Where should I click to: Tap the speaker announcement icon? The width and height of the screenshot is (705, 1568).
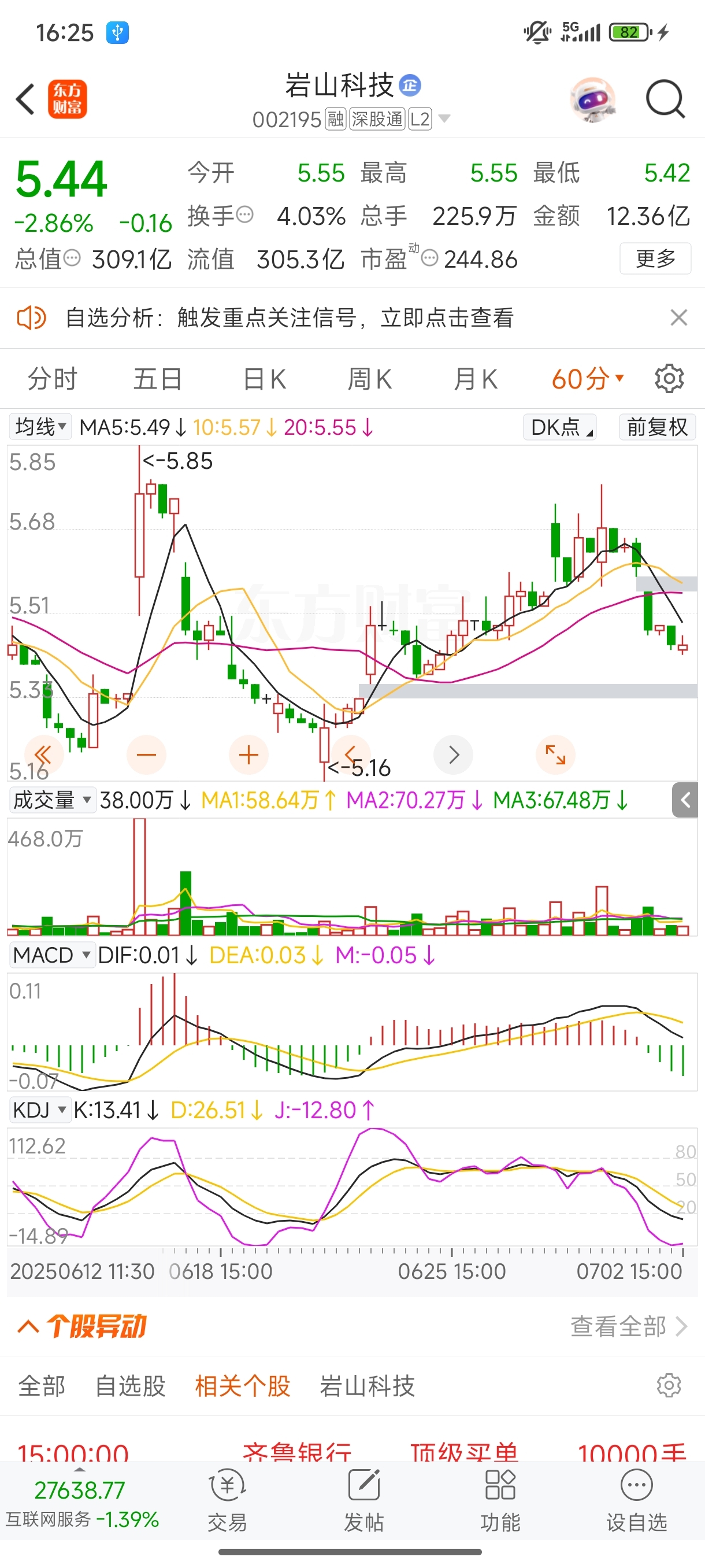click(31, 318)
